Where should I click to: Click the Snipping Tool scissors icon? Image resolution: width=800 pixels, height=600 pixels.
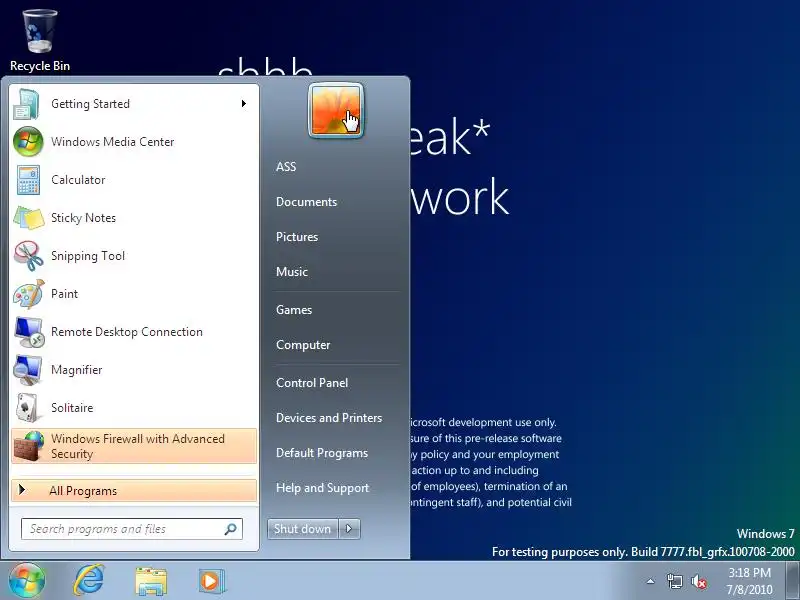(29, 256)
